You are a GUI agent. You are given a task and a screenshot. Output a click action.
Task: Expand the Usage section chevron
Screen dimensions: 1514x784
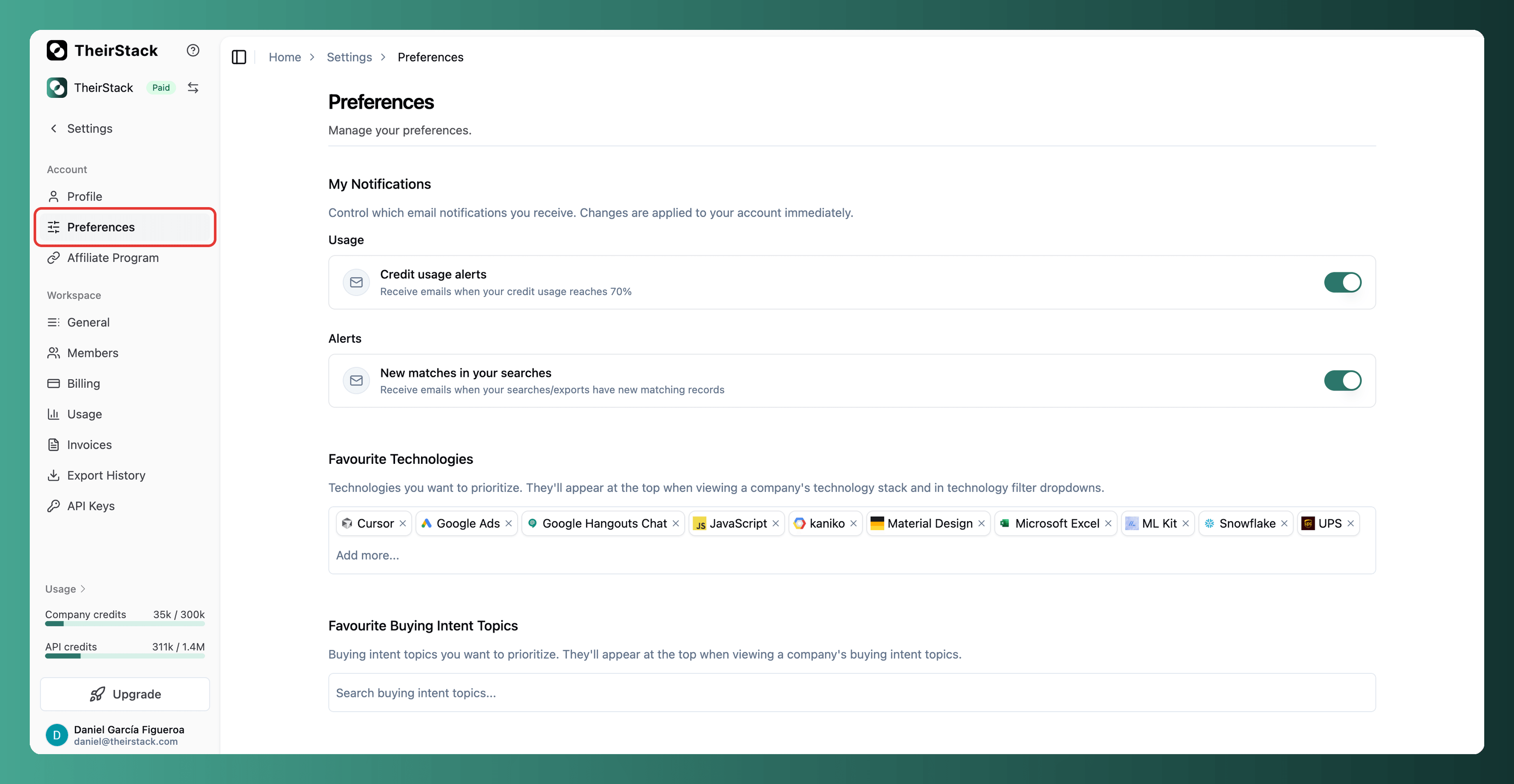[x=83, y=589]
